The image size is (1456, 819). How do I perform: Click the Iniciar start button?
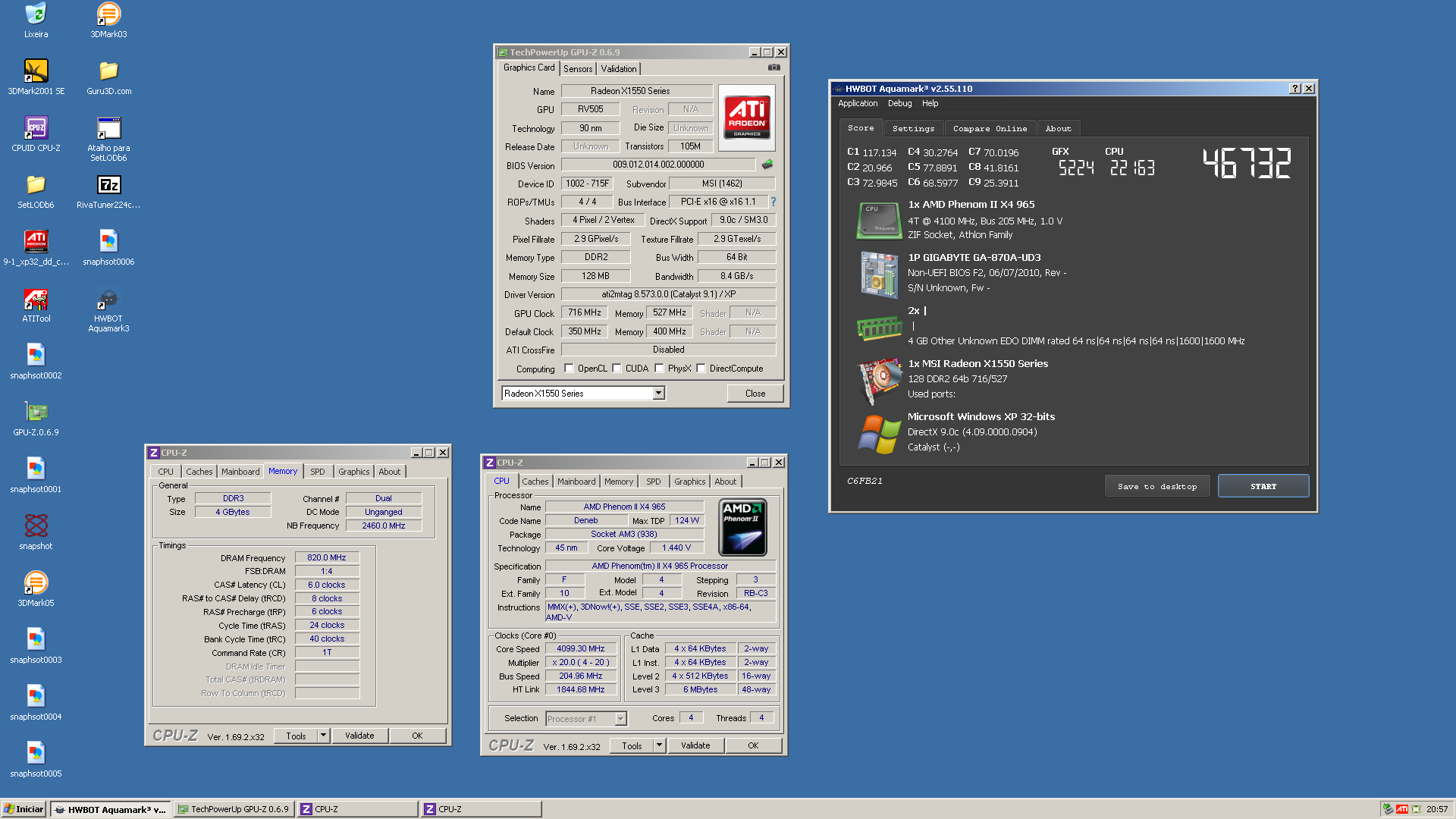tap(24, 809)
